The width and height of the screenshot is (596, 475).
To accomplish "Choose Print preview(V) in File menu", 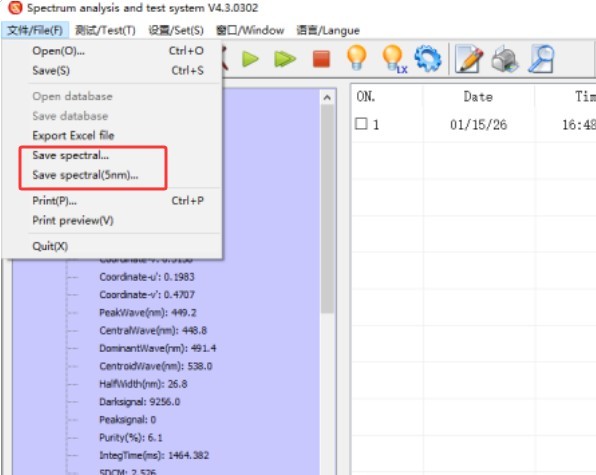I will pyautogui.click(x=73, y=220).
